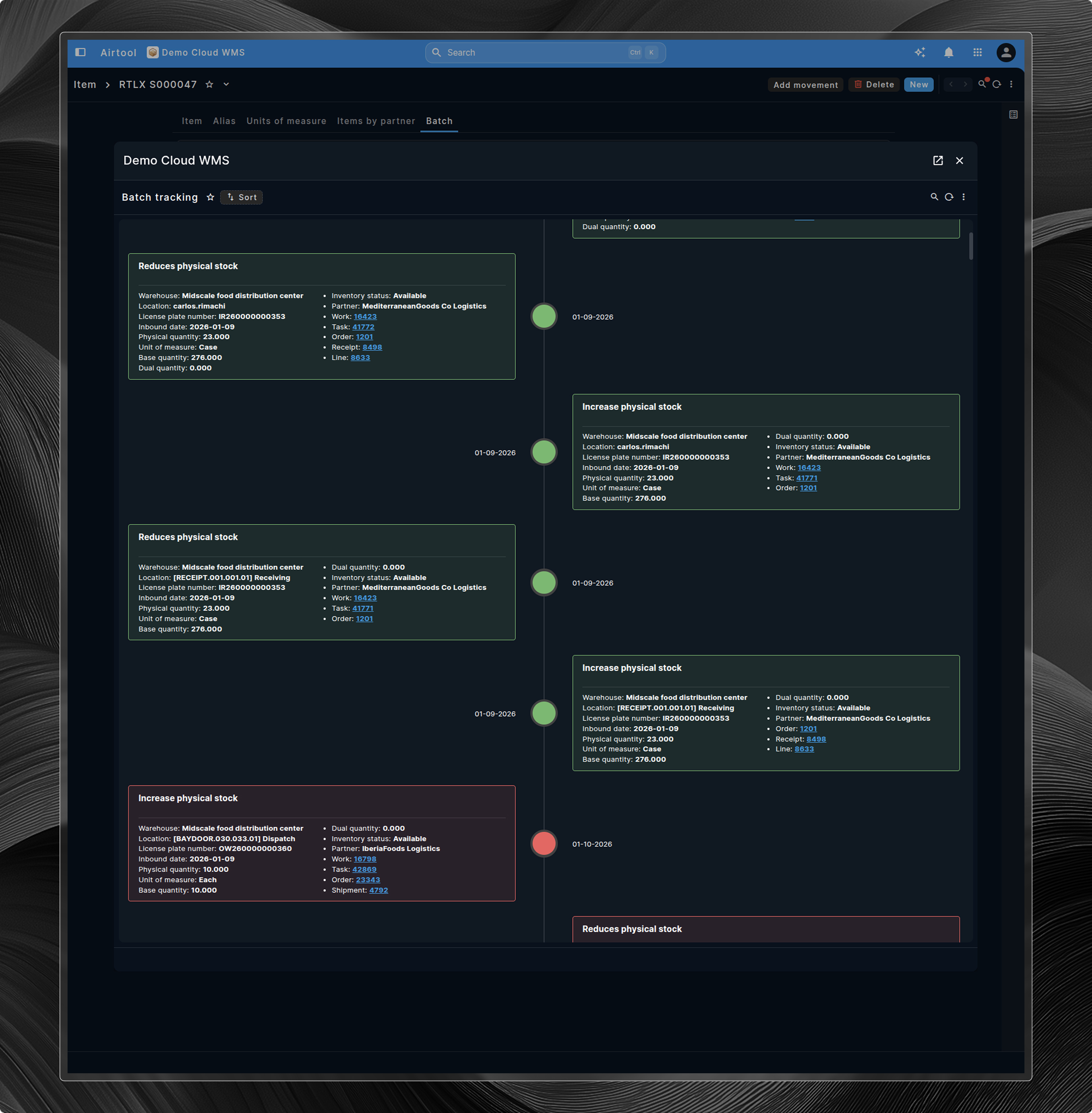Viewport: 1092px width, 1113px height.
Task: Click the Sort button in Batch tracking
Action: (242, 197)
